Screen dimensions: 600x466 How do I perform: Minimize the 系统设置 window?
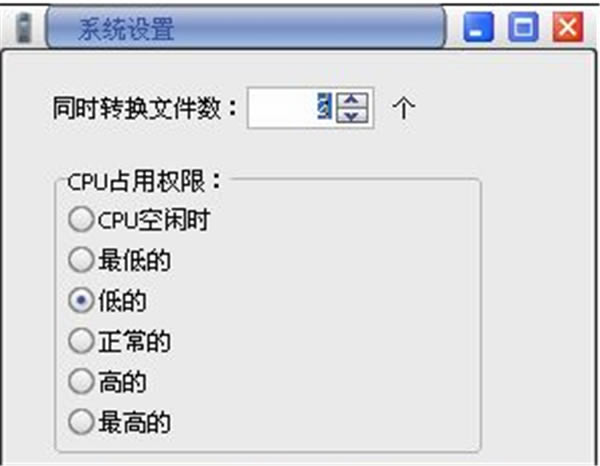pos(478,27)
